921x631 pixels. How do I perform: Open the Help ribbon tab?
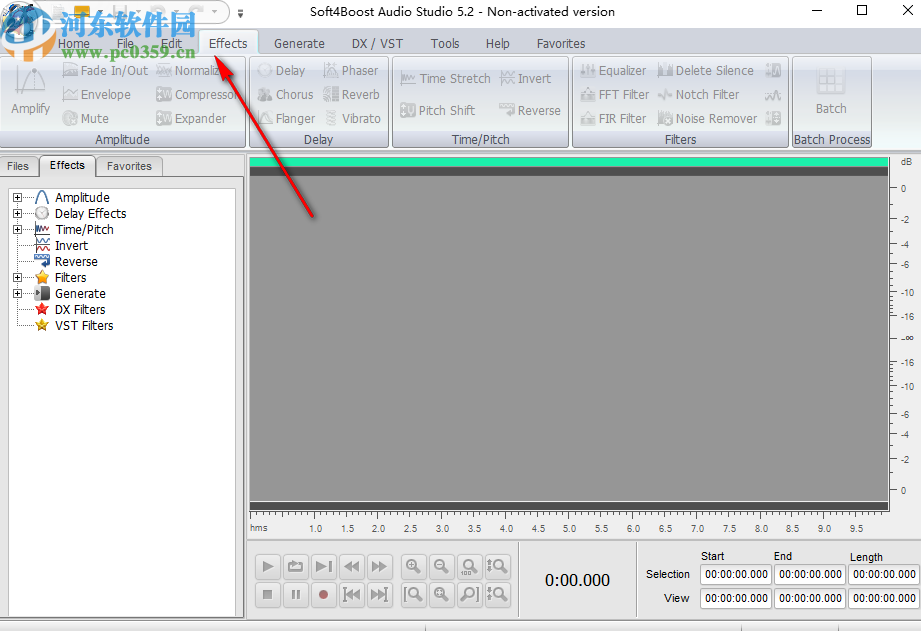click(498, 43)
